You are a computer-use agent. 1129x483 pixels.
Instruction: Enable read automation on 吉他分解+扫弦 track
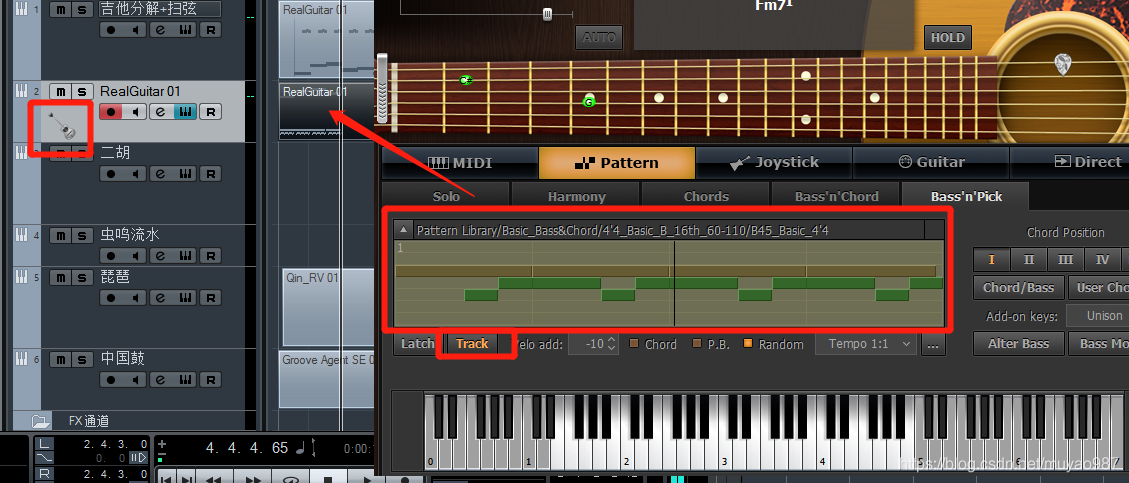[x=210, y=30]
